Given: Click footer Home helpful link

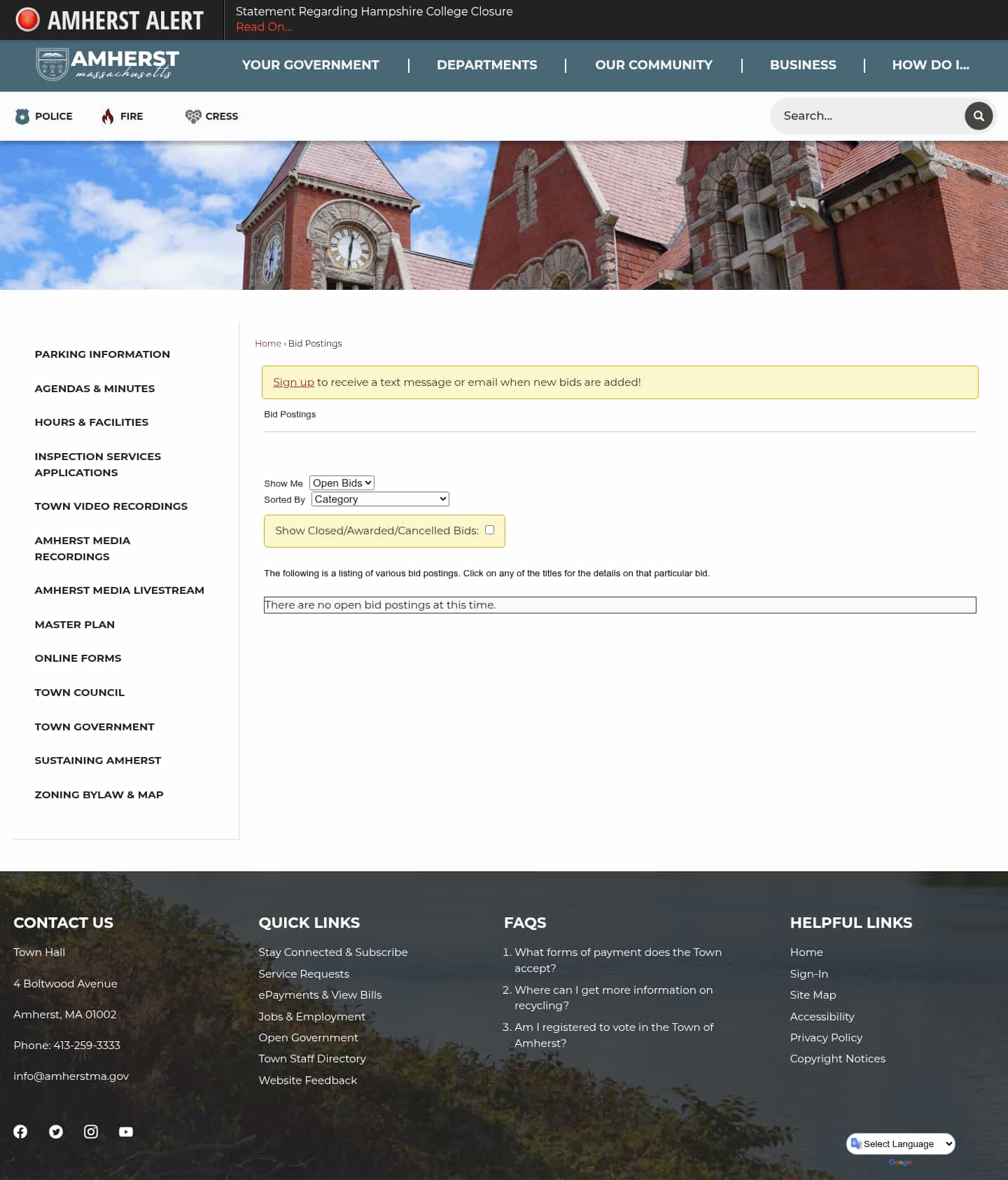Looking at the screenshot, I should tap(806, 952).
